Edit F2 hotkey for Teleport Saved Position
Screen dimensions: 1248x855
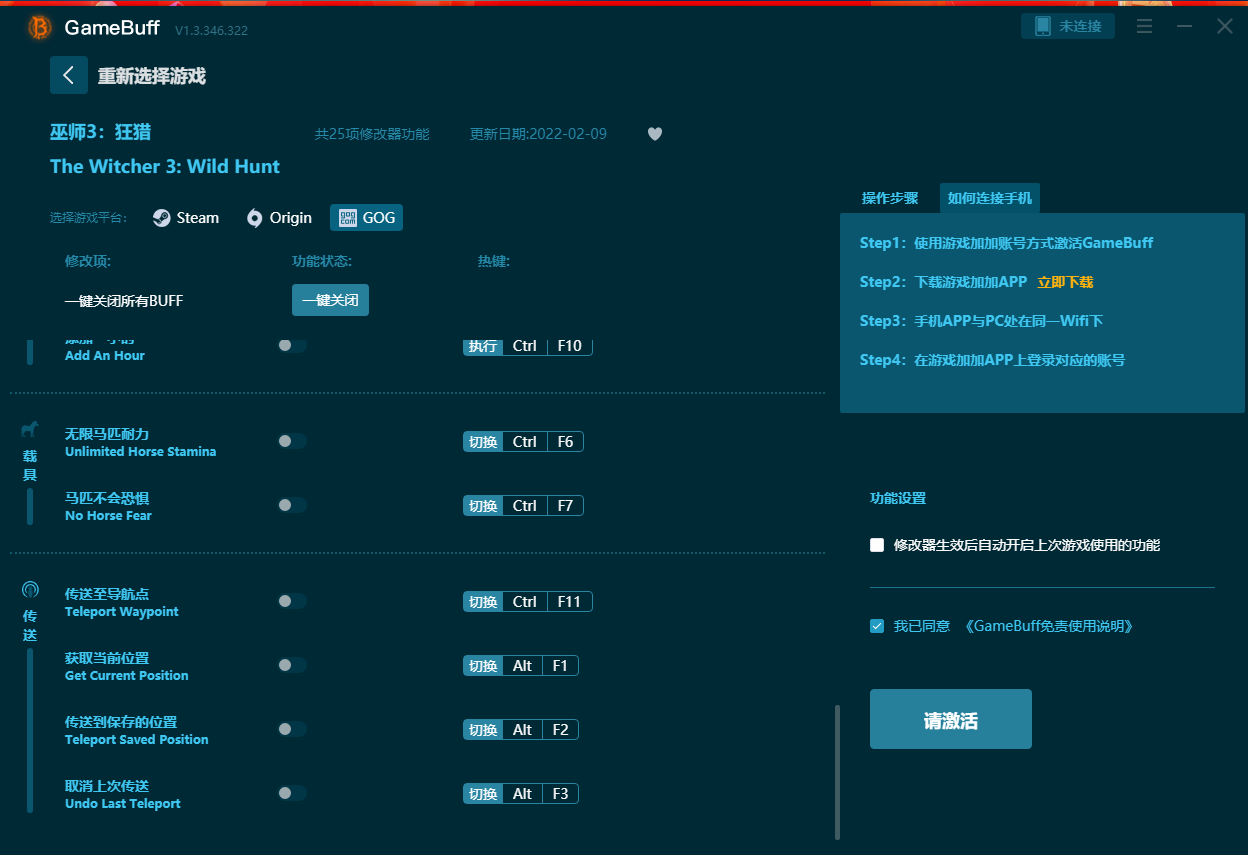560,729
